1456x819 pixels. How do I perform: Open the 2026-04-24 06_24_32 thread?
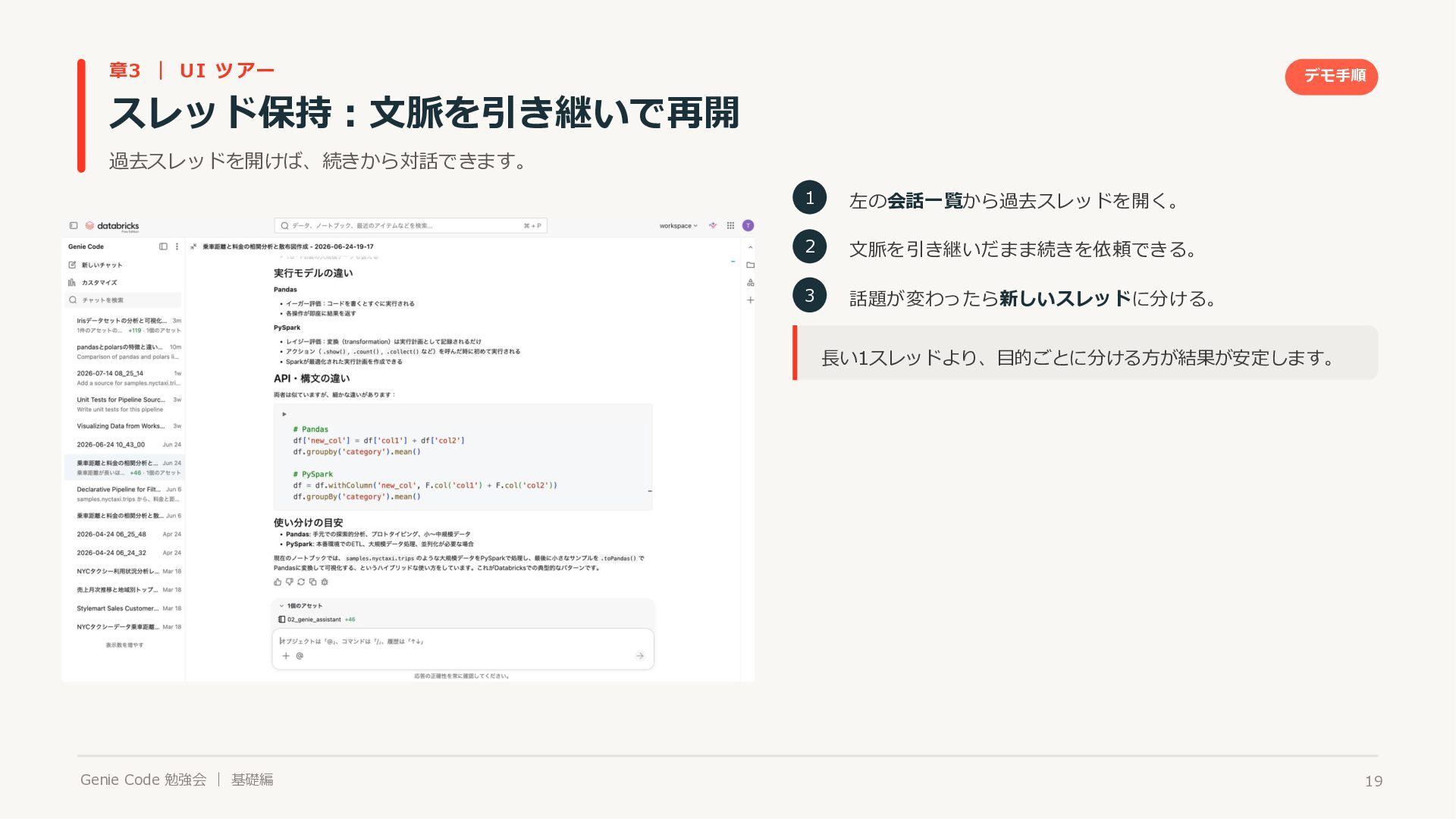125,553
